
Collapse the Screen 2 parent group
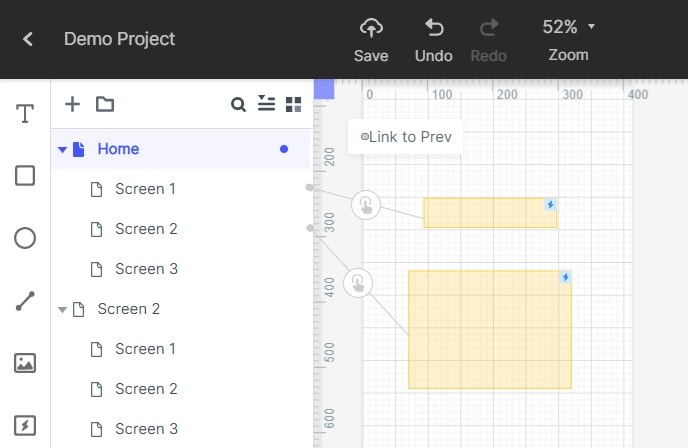click(x=62, y=310)
